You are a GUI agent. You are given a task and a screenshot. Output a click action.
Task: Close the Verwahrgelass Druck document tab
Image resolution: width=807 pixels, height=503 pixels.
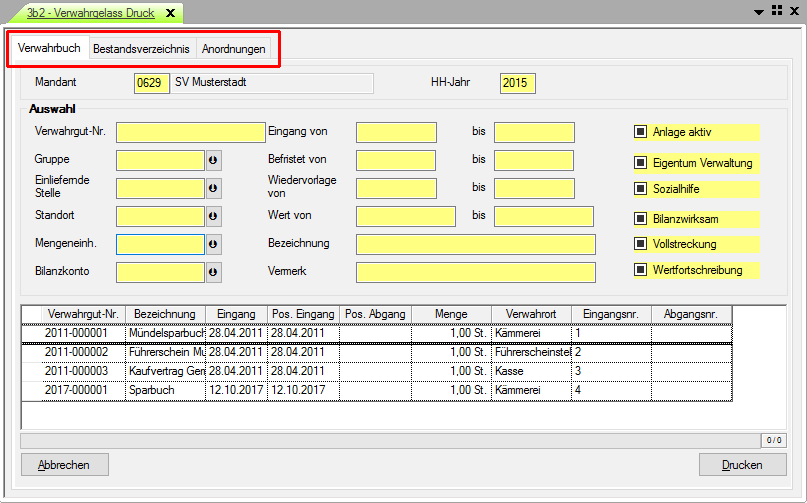pos(170,13)
